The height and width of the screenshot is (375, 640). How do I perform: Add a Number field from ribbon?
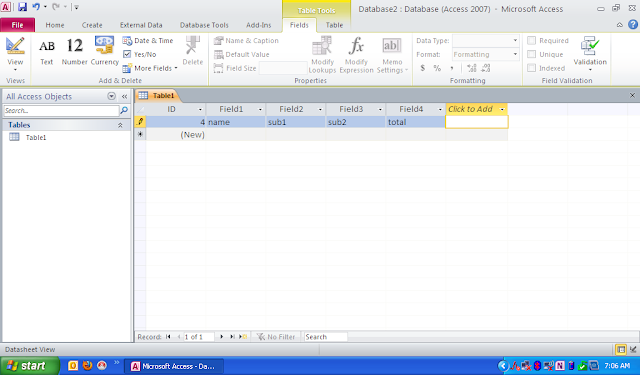click(74, 51)
